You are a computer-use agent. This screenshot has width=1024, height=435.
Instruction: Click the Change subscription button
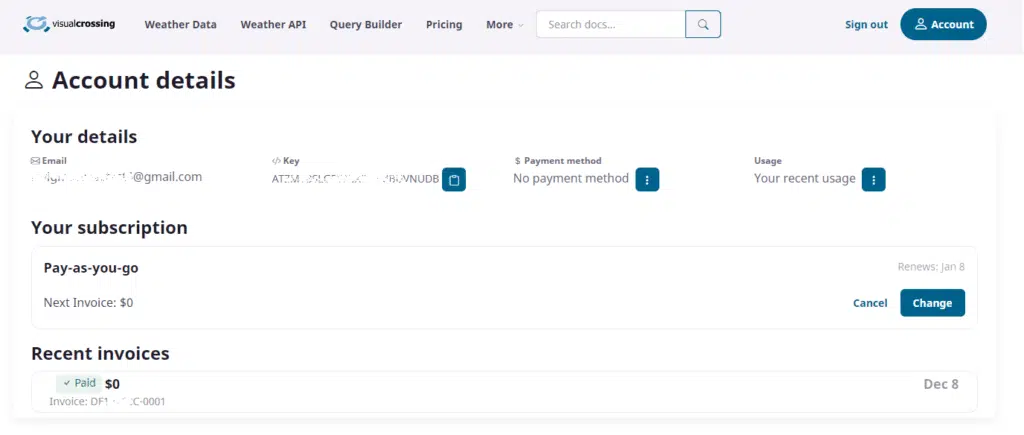tap(932, 303)
